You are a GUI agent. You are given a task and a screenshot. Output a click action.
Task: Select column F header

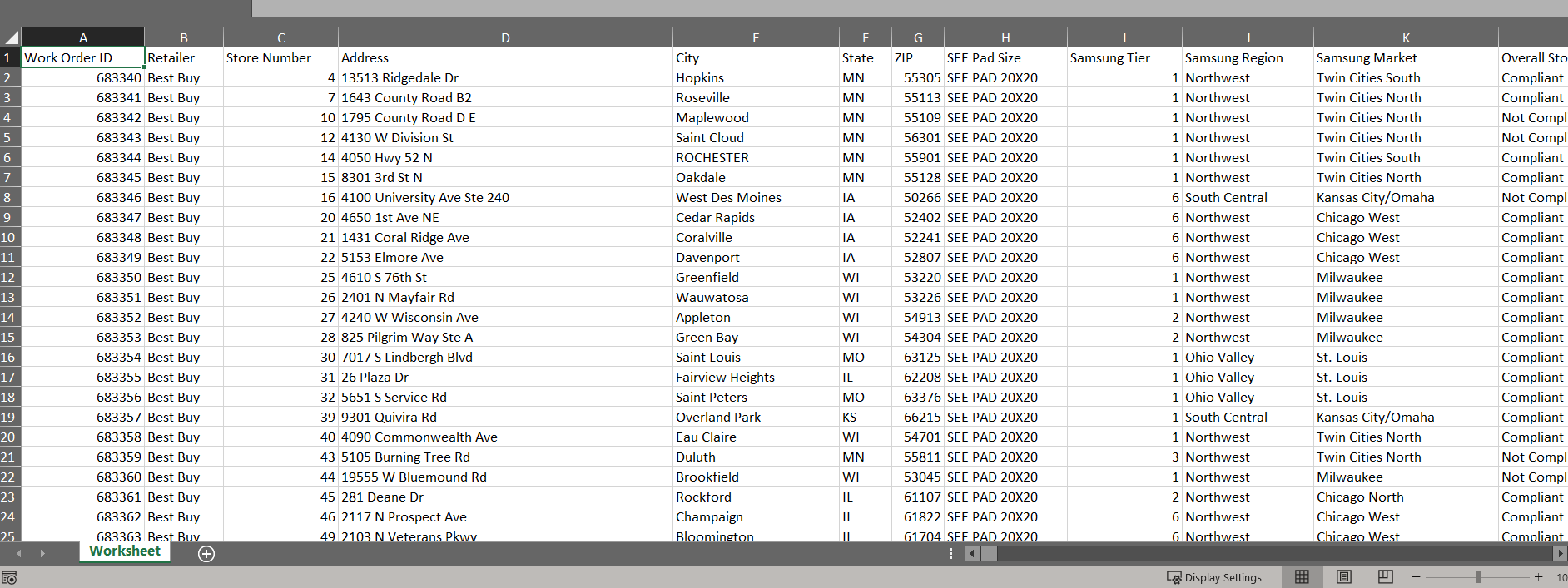tap(866, 37)
